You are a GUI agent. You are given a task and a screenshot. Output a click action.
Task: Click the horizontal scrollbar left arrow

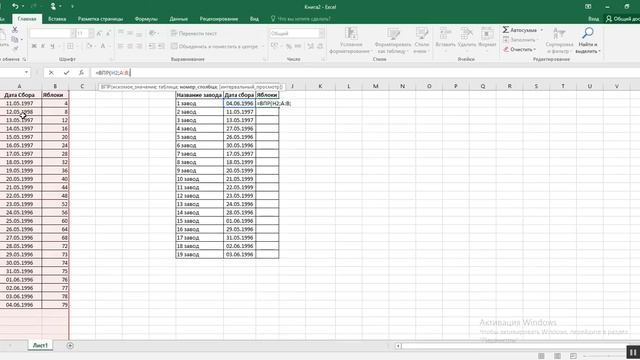click(x=398, y=346)
